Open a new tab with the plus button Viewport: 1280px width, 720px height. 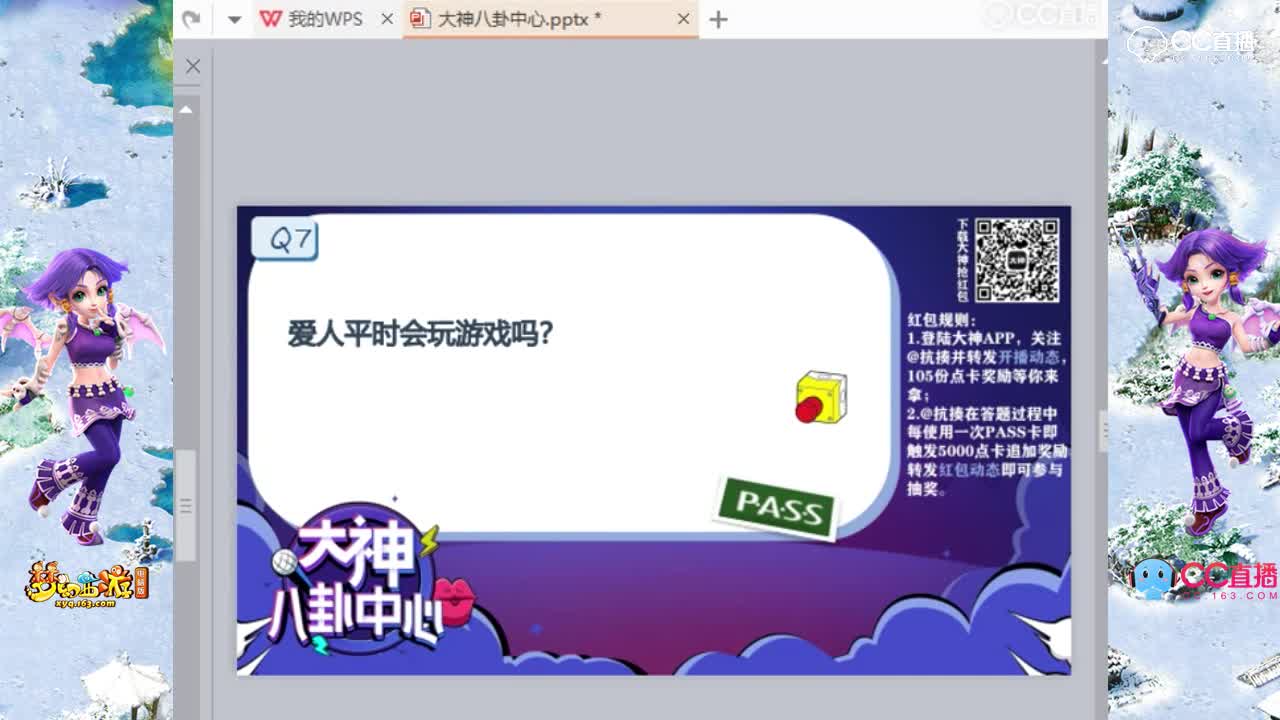[x=718, y=19]
